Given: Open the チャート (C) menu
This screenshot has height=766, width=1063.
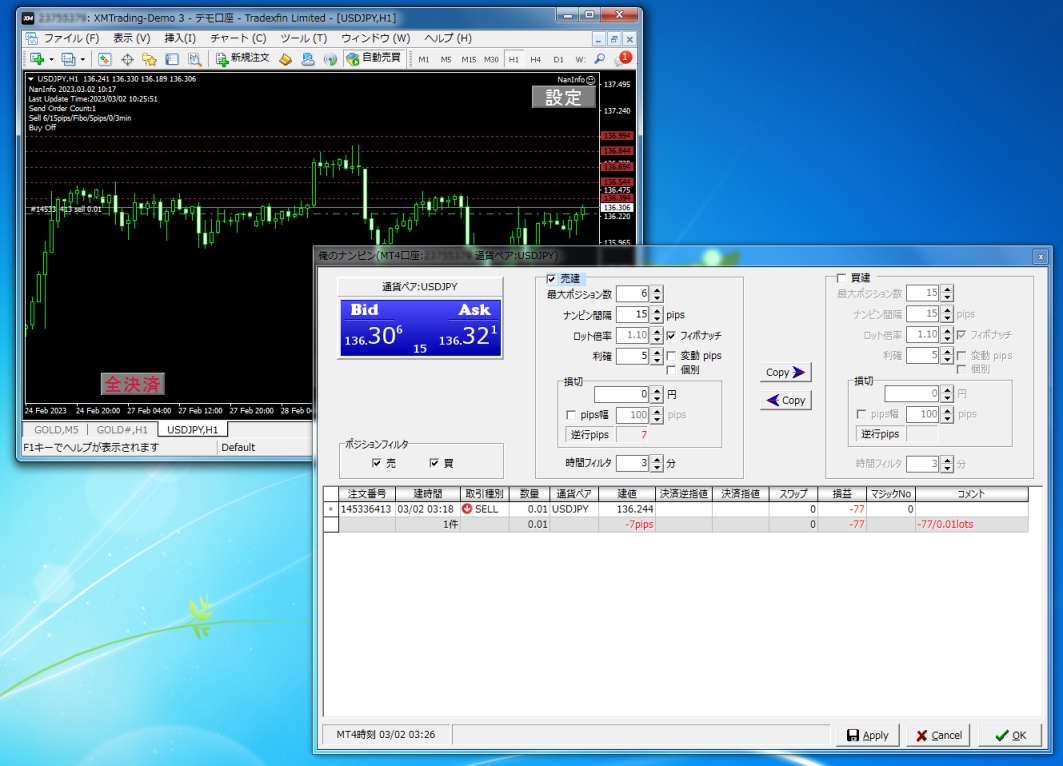Looking at the screenshot, I should click(238, 38).
